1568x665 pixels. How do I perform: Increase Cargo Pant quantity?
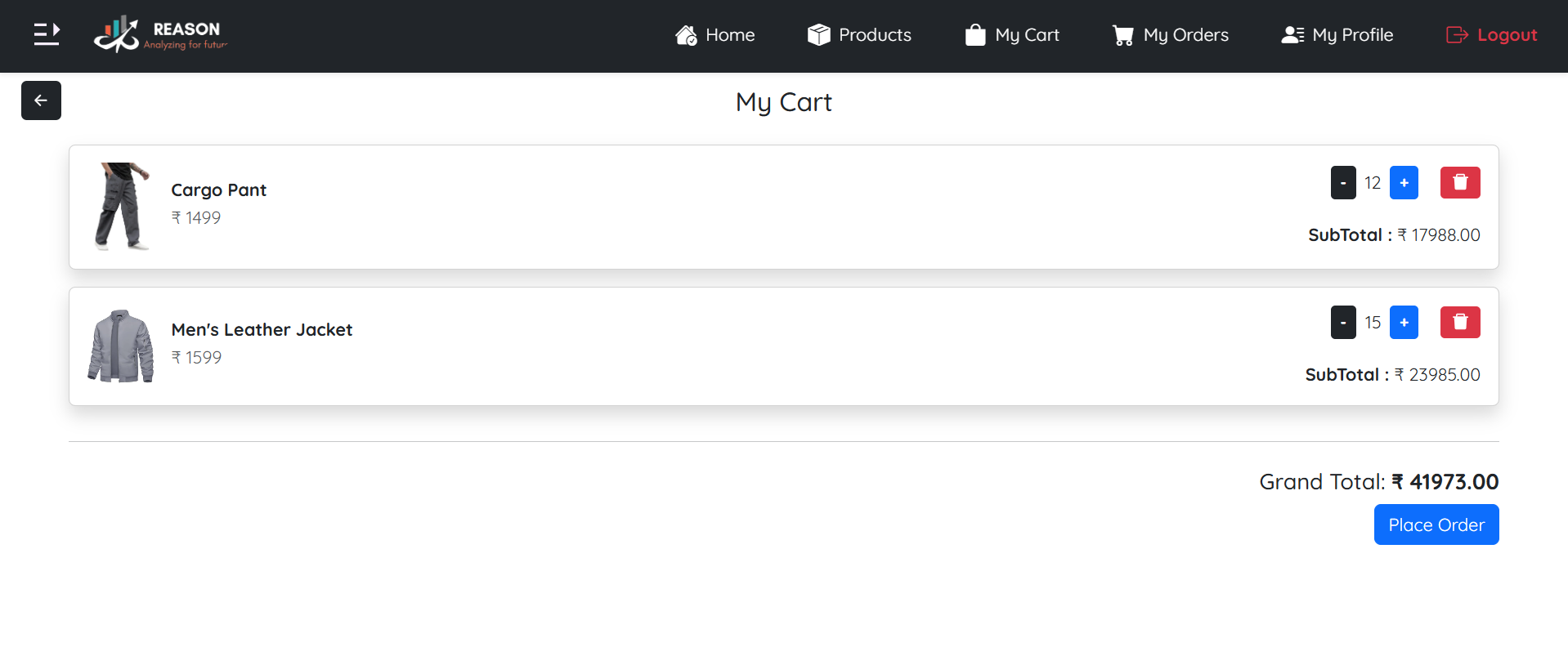(1404, 182)
